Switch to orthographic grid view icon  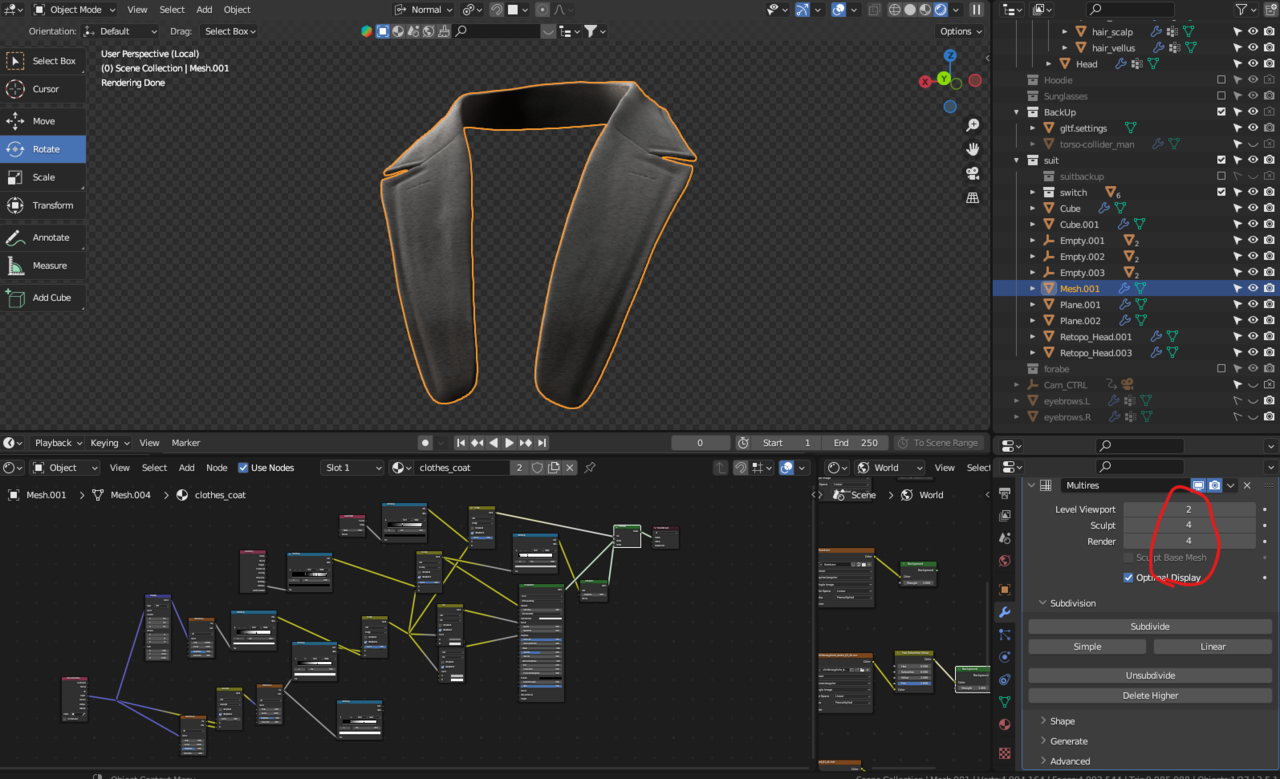tap(972, 197)
